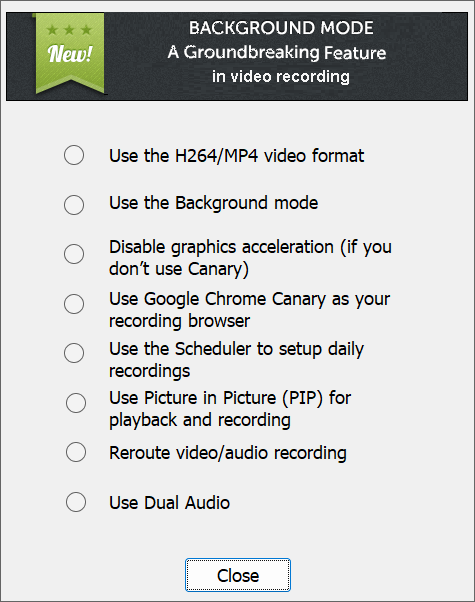Image resolution: width=475 pixels, height=602 pixels.
Task: Click the green New! ribbon badge
Action: [x=70, y=53]
